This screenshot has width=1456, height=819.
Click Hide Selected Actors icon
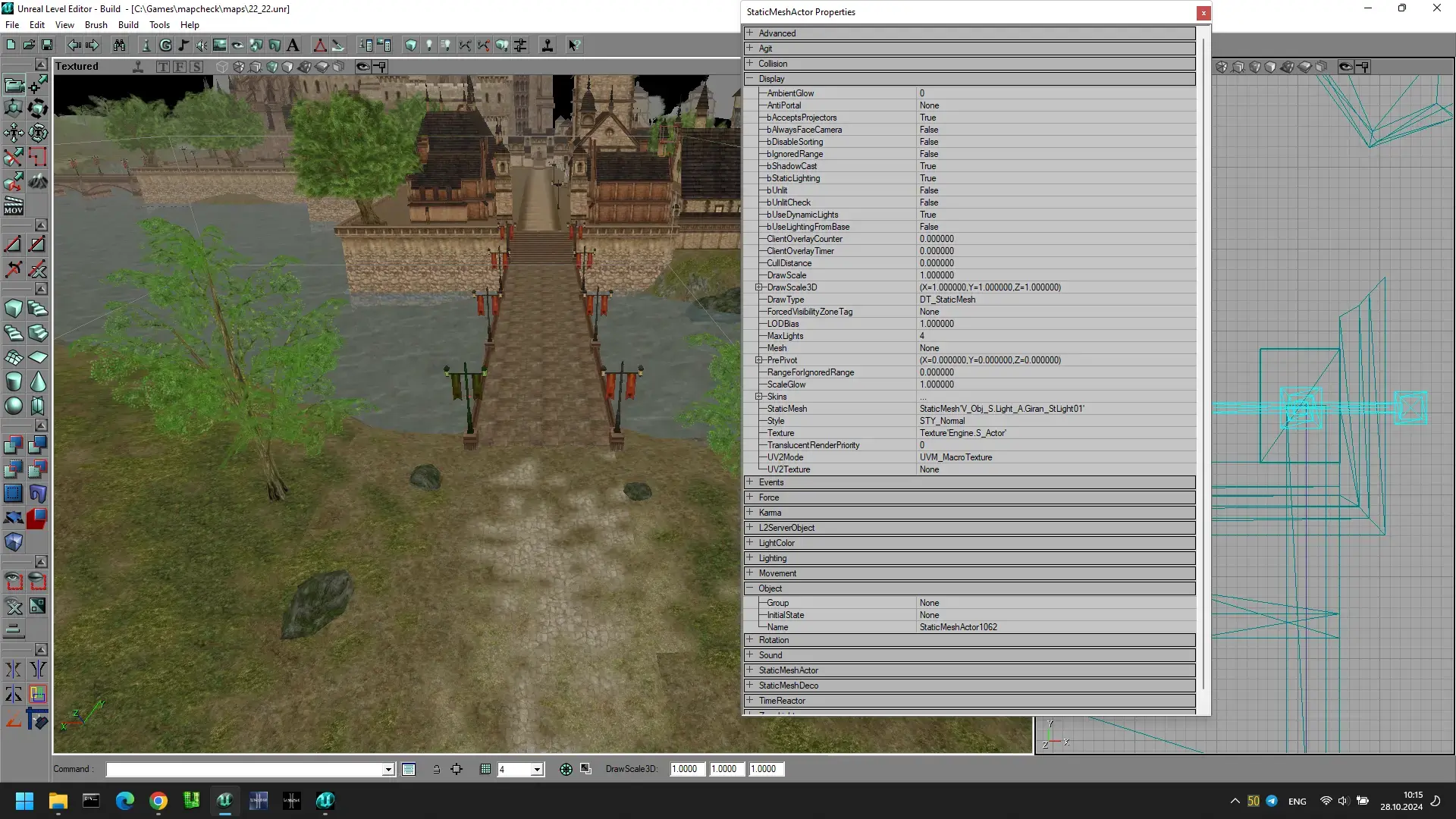tap(37, 582)
